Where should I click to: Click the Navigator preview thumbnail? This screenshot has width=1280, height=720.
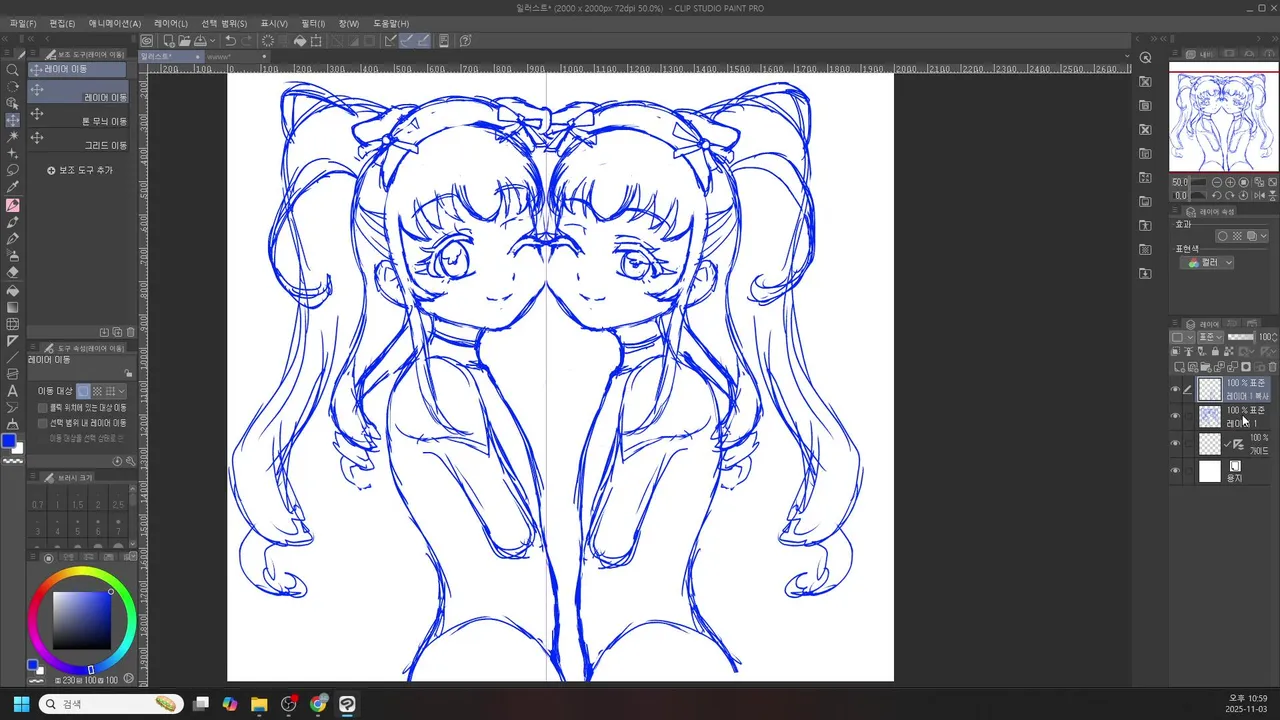[1224, 117]
